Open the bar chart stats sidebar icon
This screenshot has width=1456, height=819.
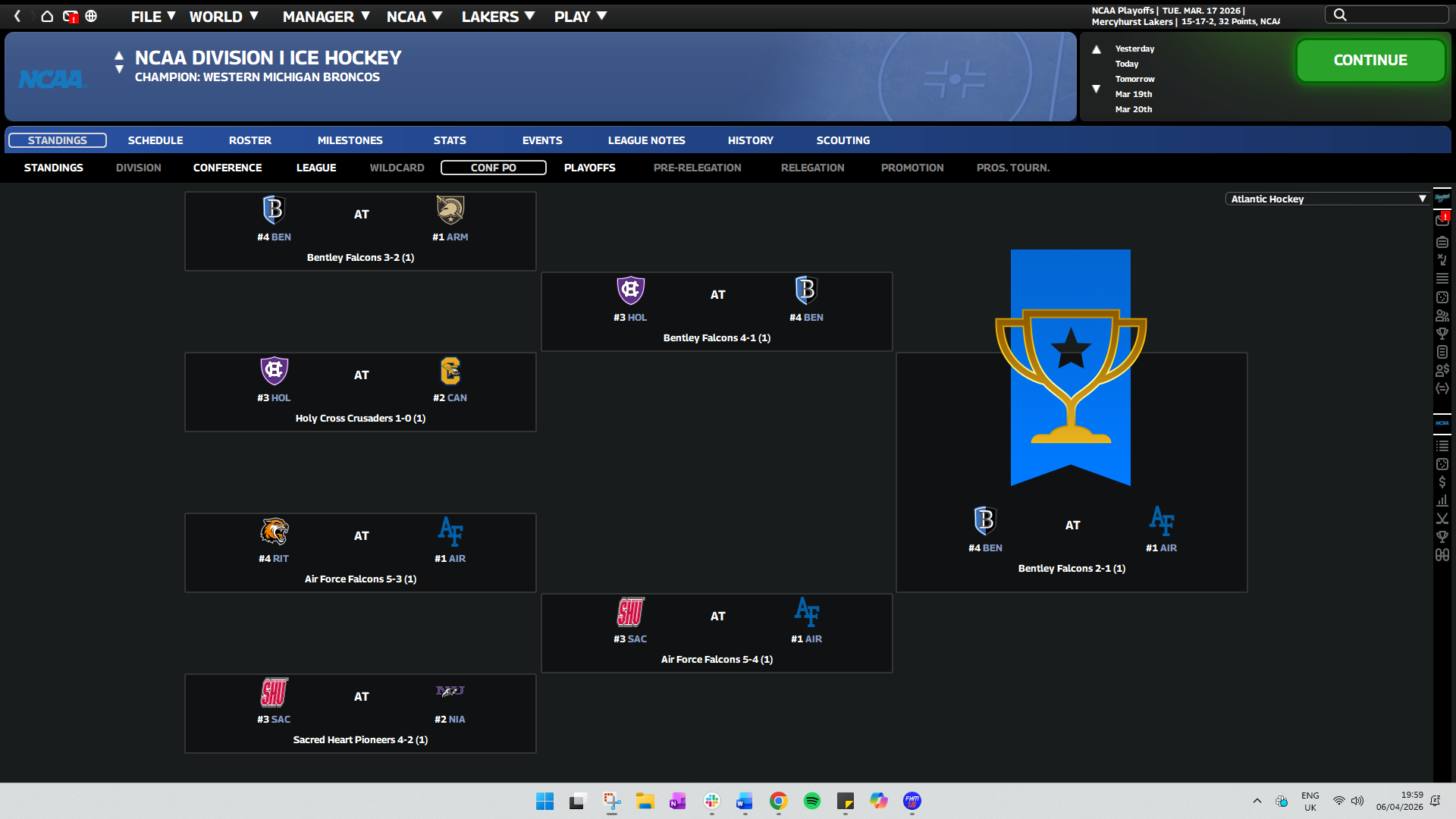coord(1442,500)
